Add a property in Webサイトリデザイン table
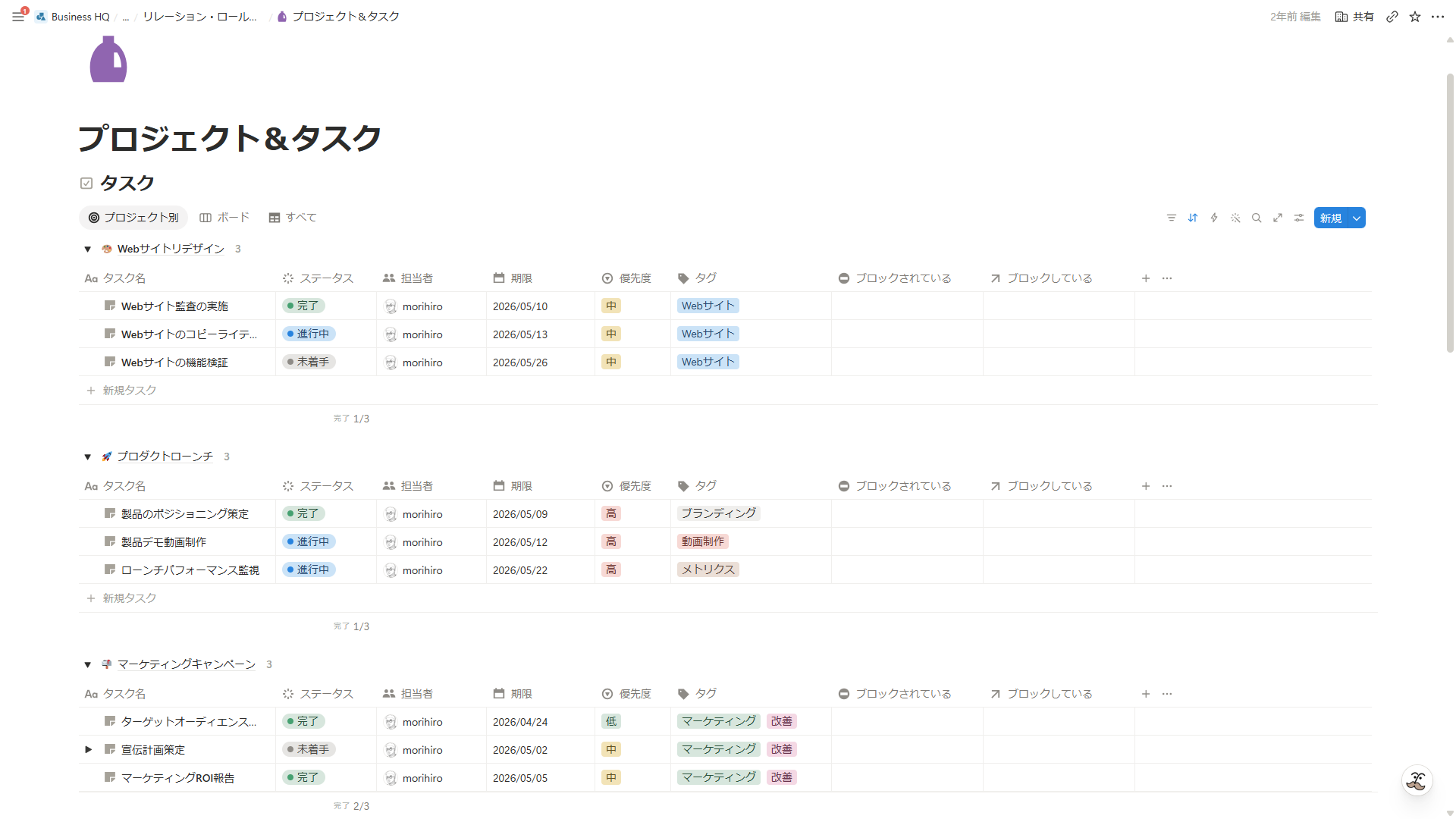Viewport: 1456px width, 819px height. [1146, 278]
